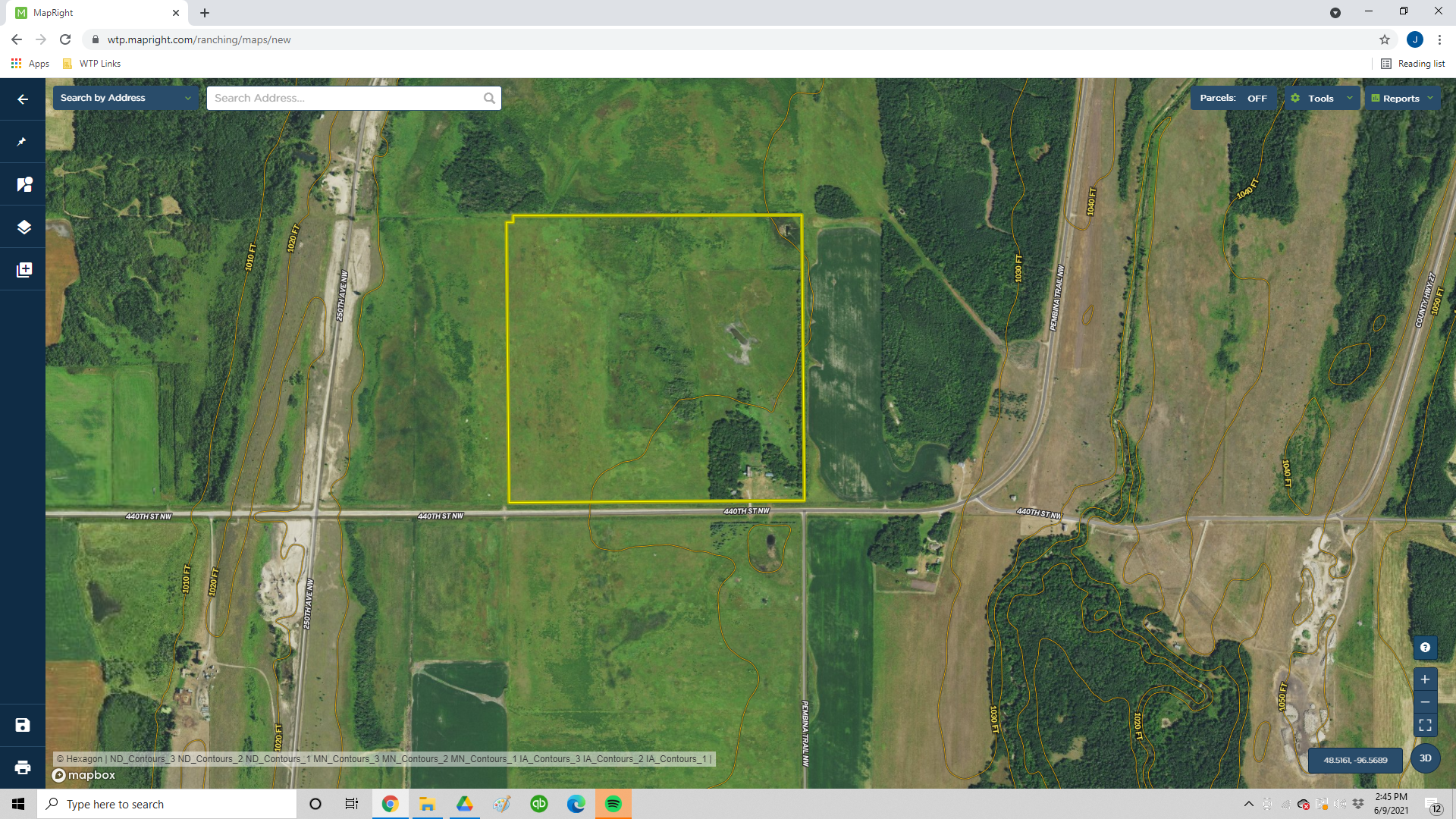Screen dimensions: 1456x819
Task: Select the pin marker tool in sidebar
Action: click(23, 142)
